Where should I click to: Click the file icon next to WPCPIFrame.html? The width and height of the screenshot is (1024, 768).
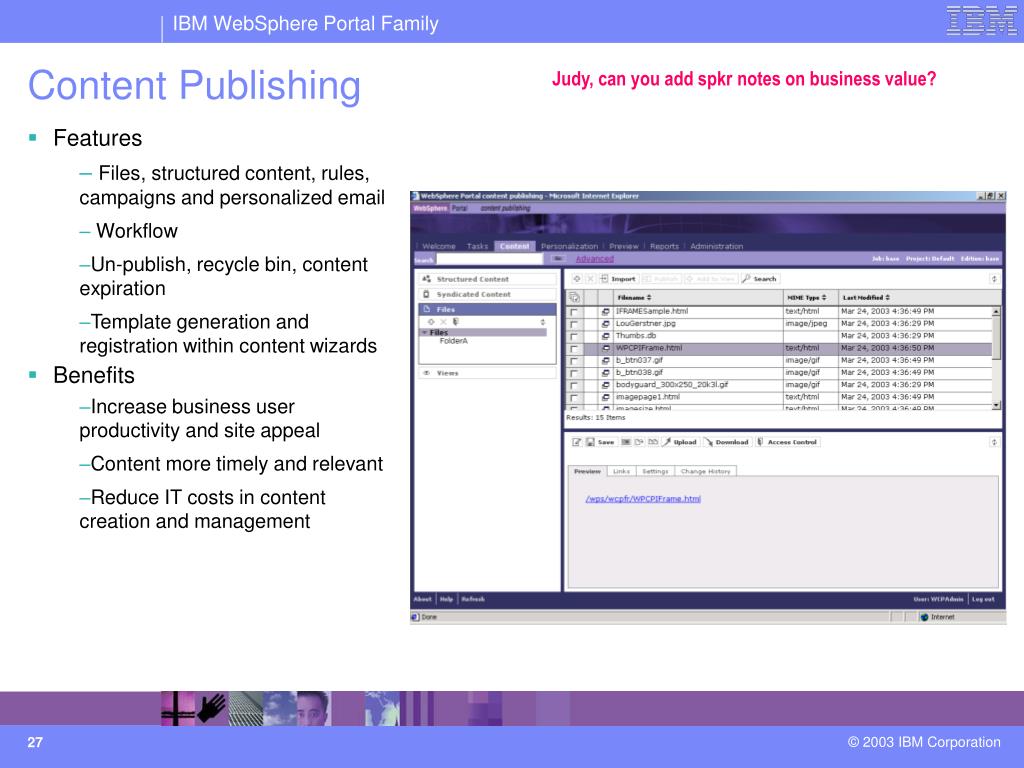(x=605, y=348)
